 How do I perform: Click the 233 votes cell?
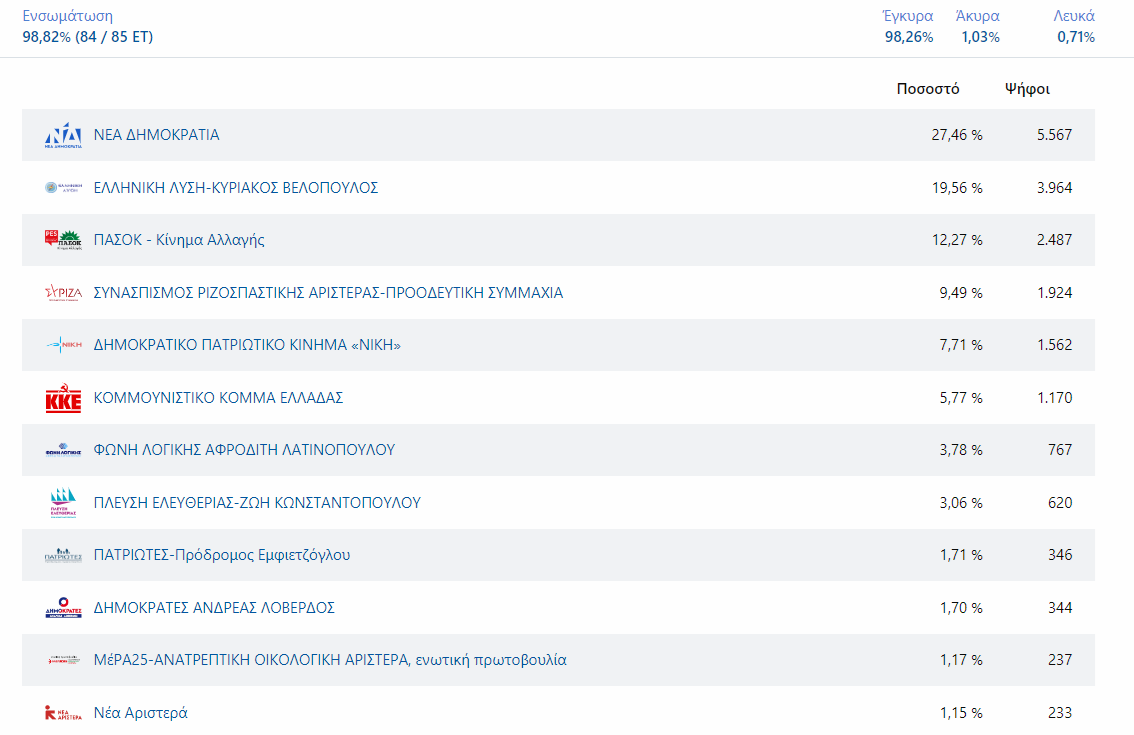pyautogui.click(x=1060, y=713)
